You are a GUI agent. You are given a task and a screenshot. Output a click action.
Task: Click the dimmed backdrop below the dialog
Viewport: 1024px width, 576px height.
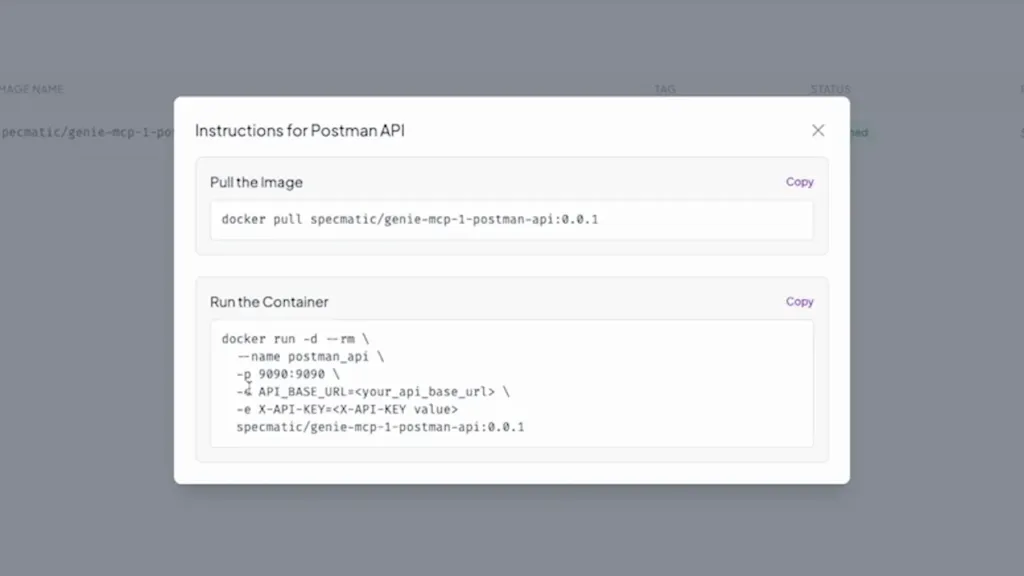512,530
